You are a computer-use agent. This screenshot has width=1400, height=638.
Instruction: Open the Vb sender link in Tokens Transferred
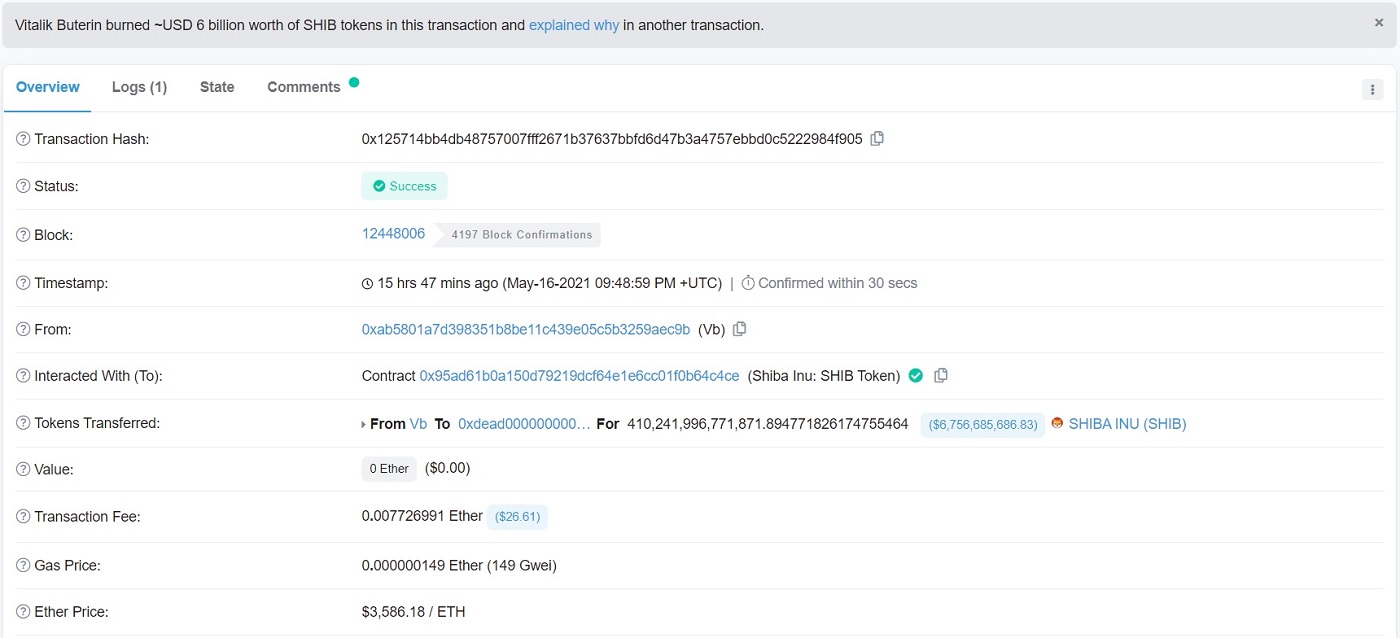pyautogui.click(x=418, y=424)
